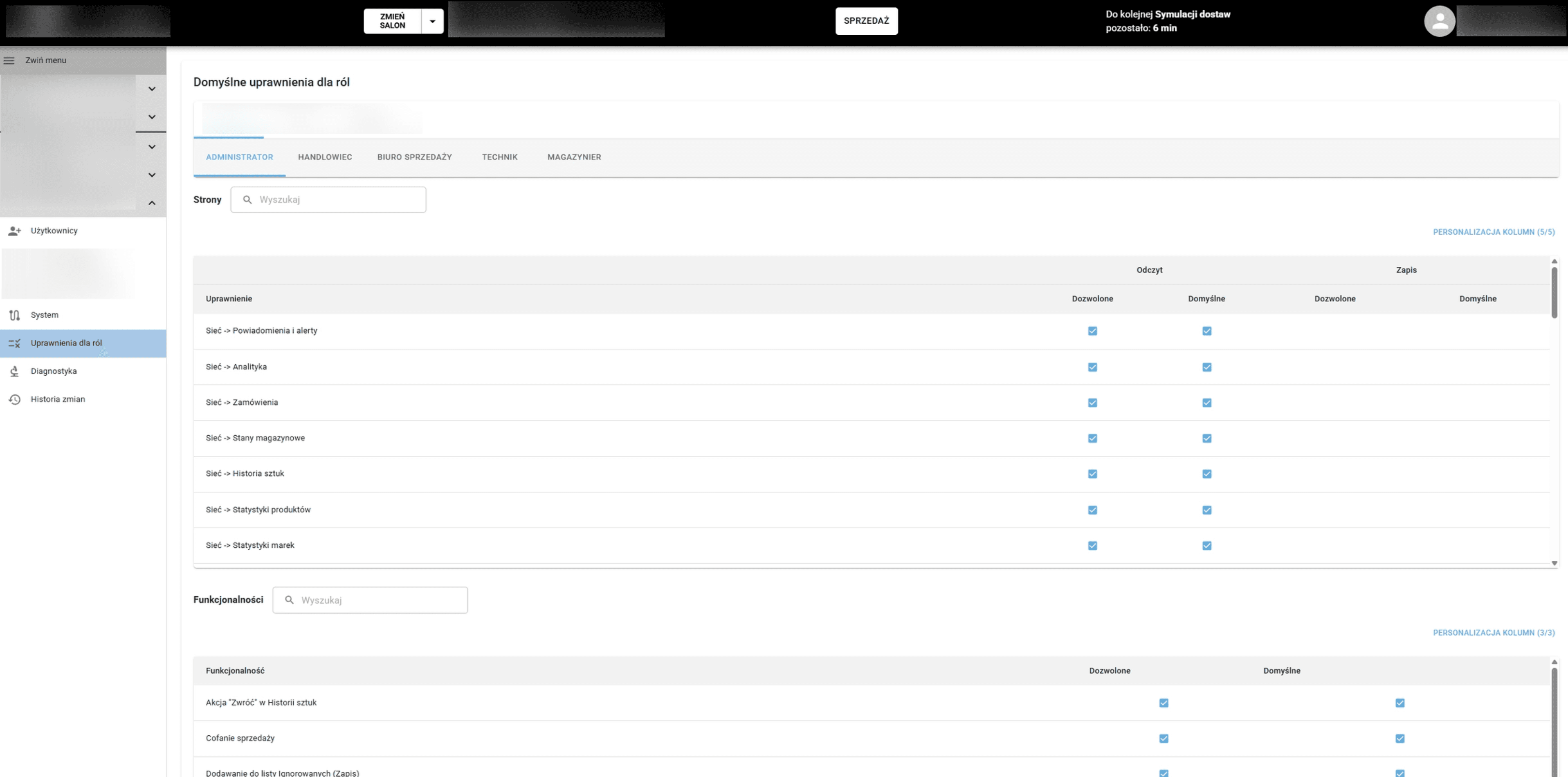
Task: Open the Zmień salon dropdown arrow
Action: tap(432, 21)
